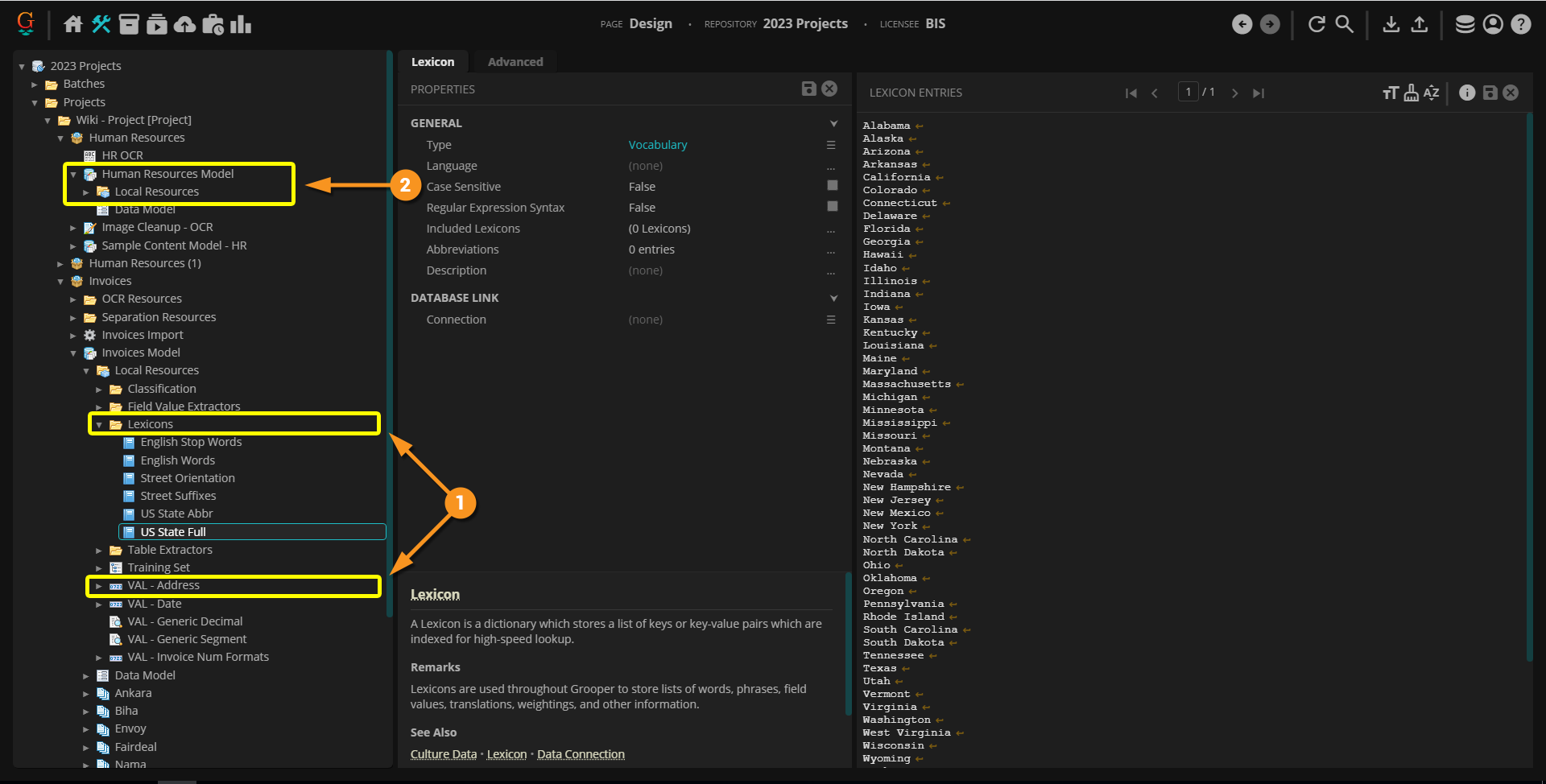Open the Type property dropdown menu
Screen dimensions: 1546x784
pos(831,145)
